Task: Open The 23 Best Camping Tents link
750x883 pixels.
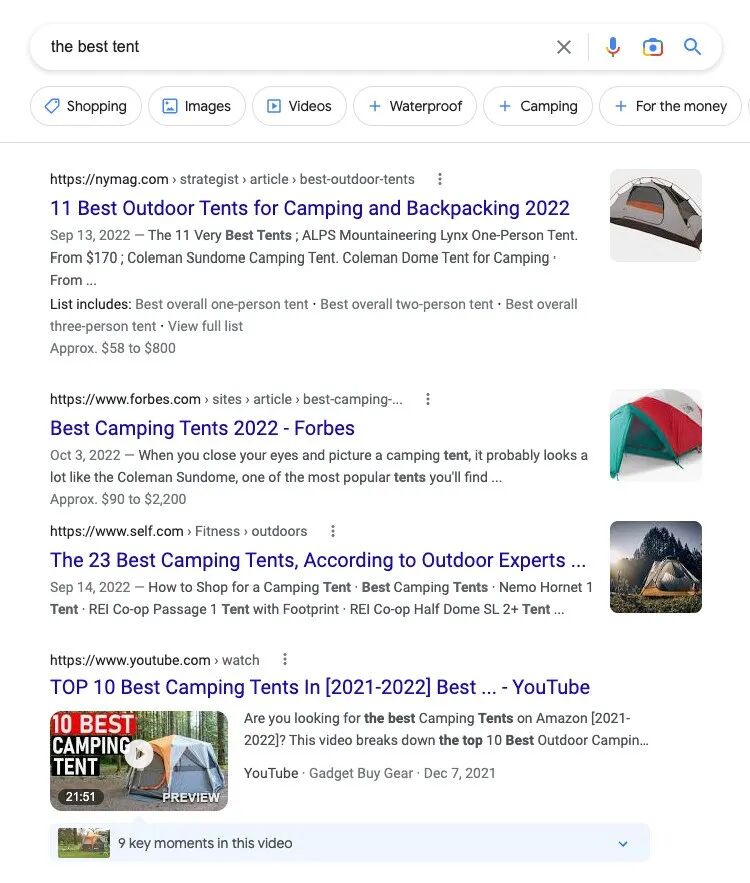Action: point(318,560)
